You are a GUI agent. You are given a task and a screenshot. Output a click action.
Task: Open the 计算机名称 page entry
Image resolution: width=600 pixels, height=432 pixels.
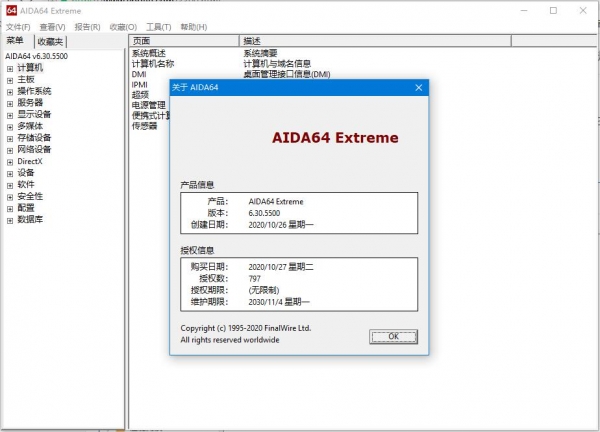tap(153, 64)
